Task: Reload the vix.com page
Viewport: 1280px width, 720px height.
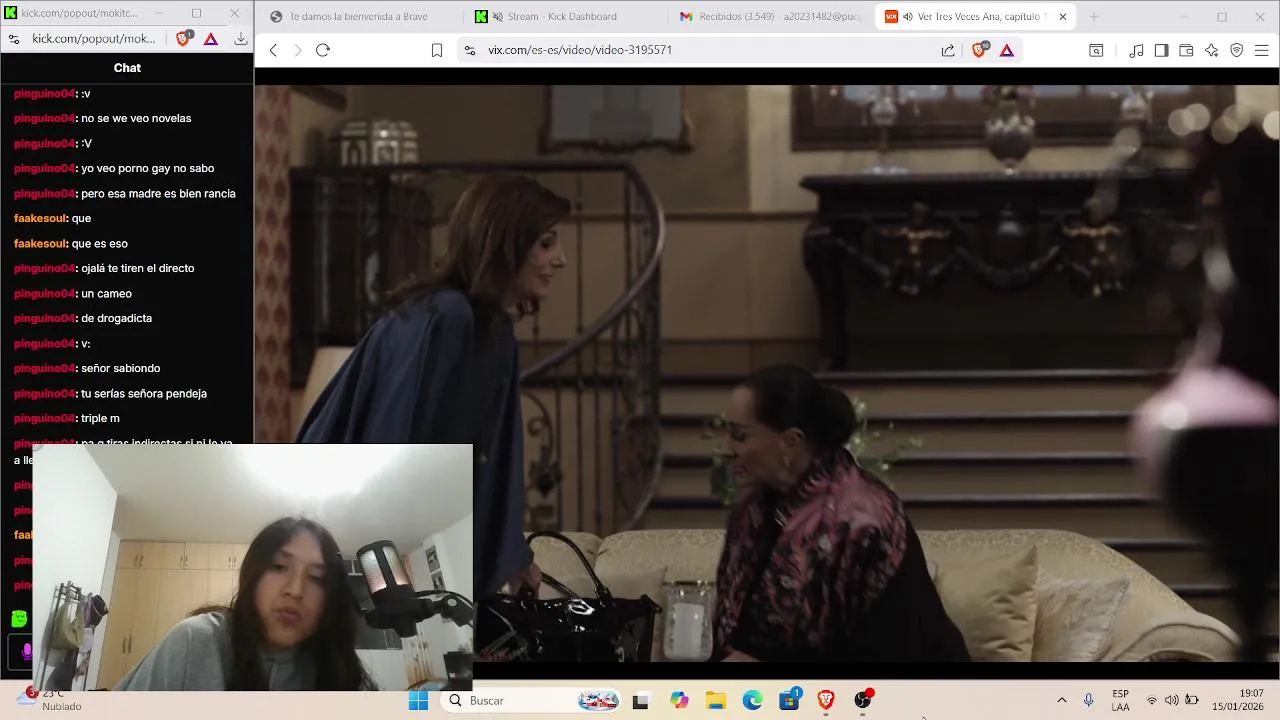Action: tap(323, 50)
